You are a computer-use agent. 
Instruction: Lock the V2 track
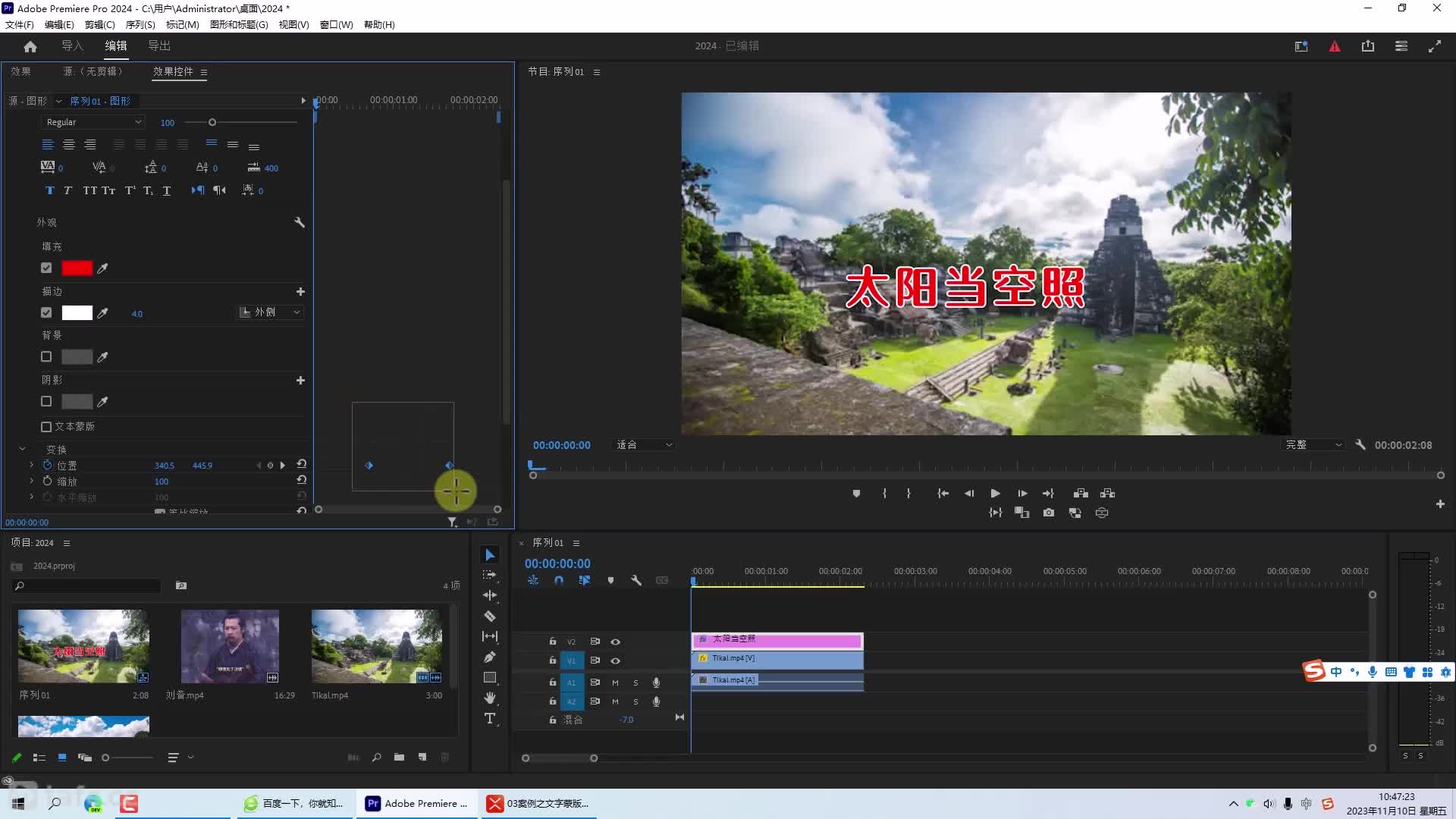(x=553, y=642)
